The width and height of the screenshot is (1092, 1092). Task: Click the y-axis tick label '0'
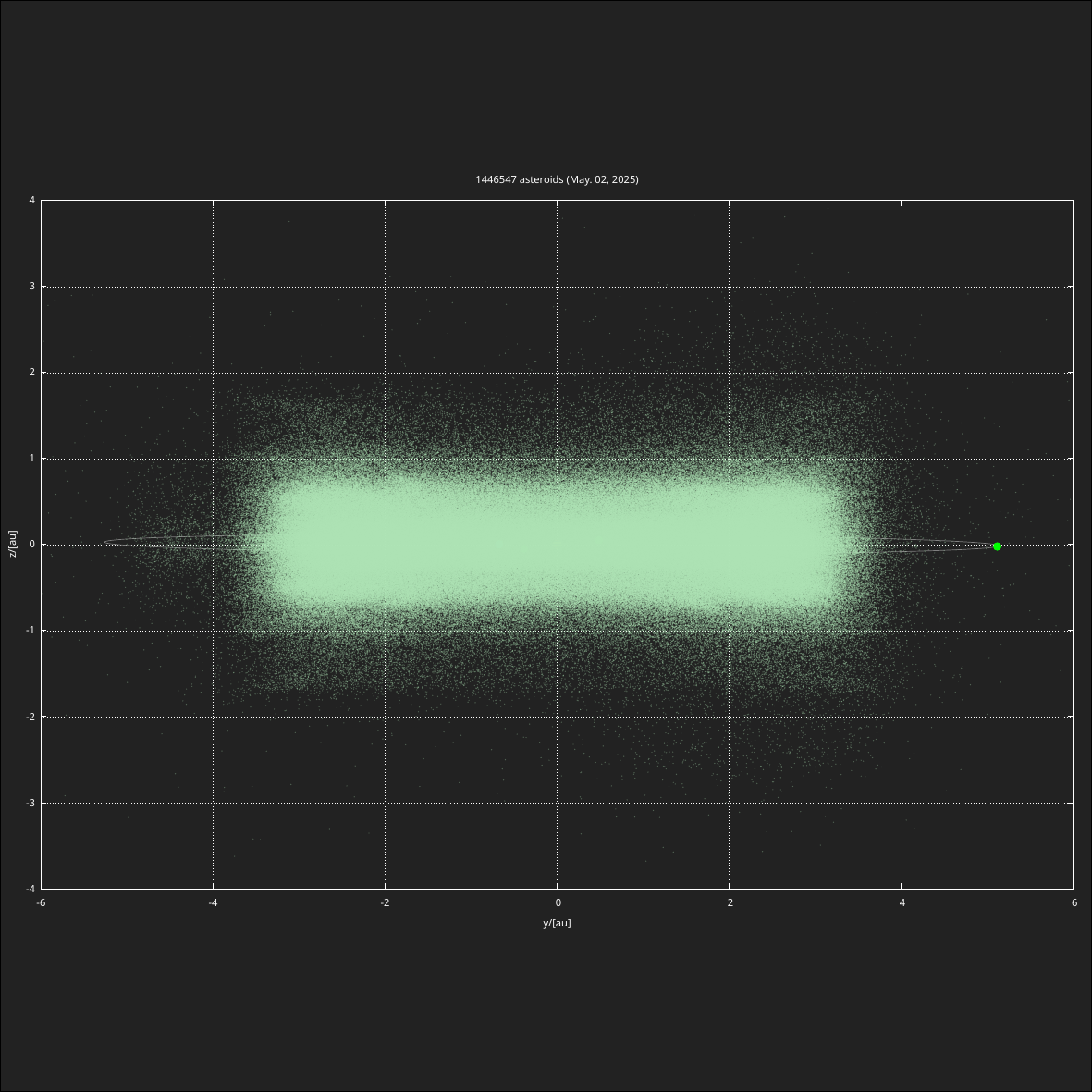pyautogui.click(x=32, y=544)
